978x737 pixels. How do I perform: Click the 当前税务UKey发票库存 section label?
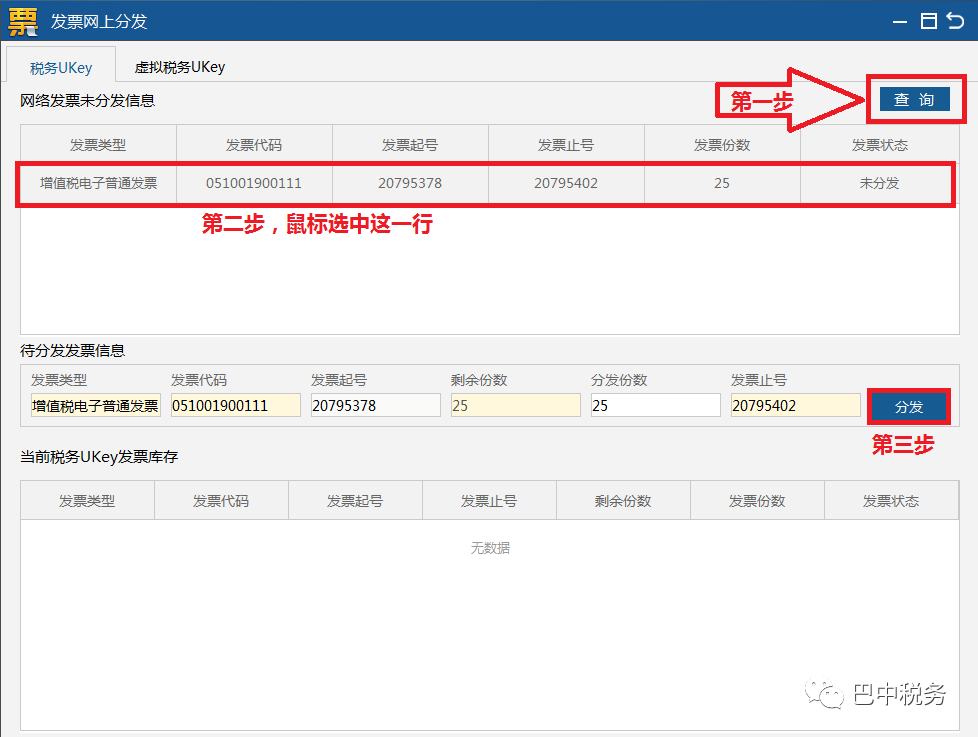[x=99, y=457]
